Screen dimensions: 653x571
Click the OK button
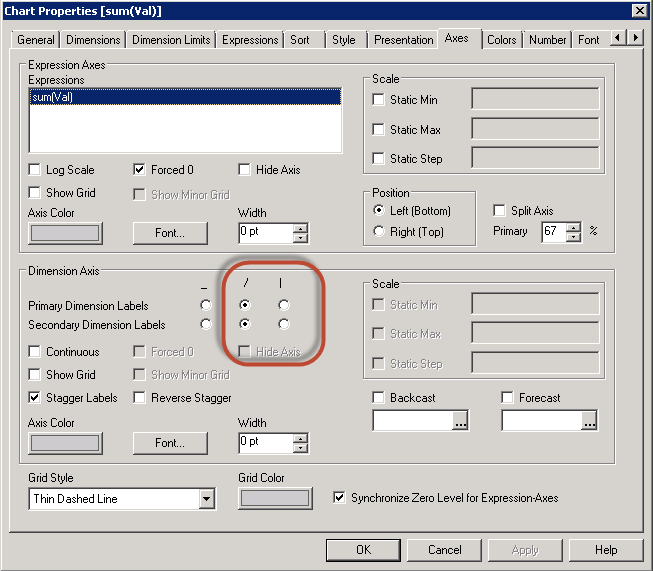click(363, 550)
